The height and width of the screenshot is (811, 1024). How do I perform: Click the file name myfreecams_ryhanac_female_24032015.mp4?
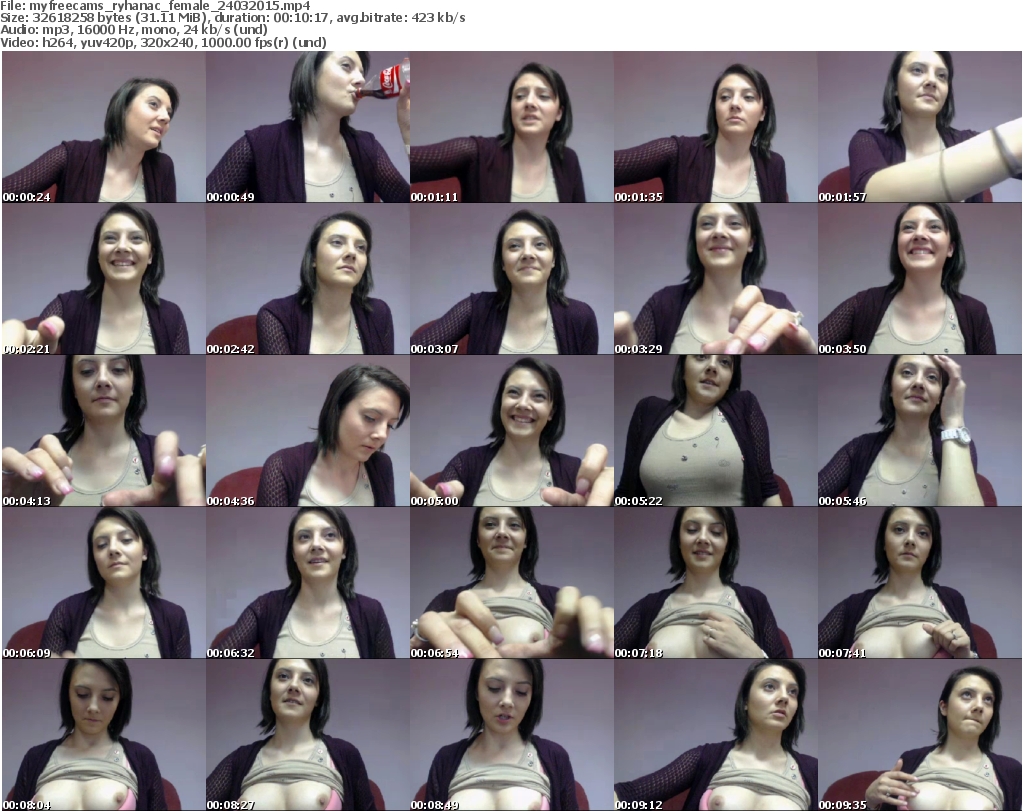tap(170, 6)
